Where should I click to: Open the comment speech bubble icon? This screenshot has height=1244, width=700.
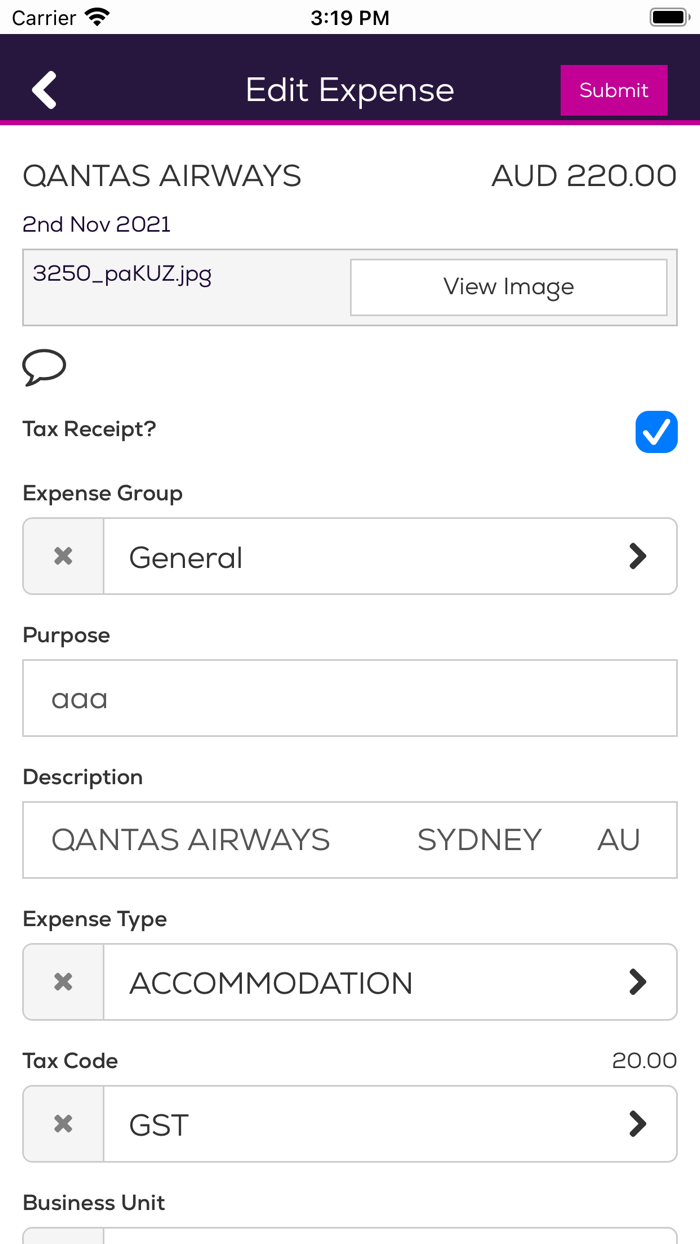coord(44,368)
